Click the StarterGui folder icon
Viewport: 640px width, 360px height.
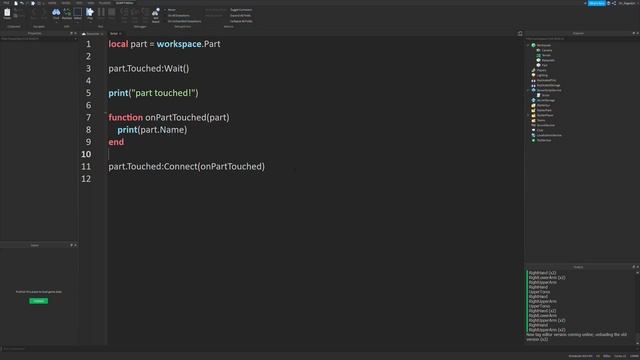pos(533,105)
